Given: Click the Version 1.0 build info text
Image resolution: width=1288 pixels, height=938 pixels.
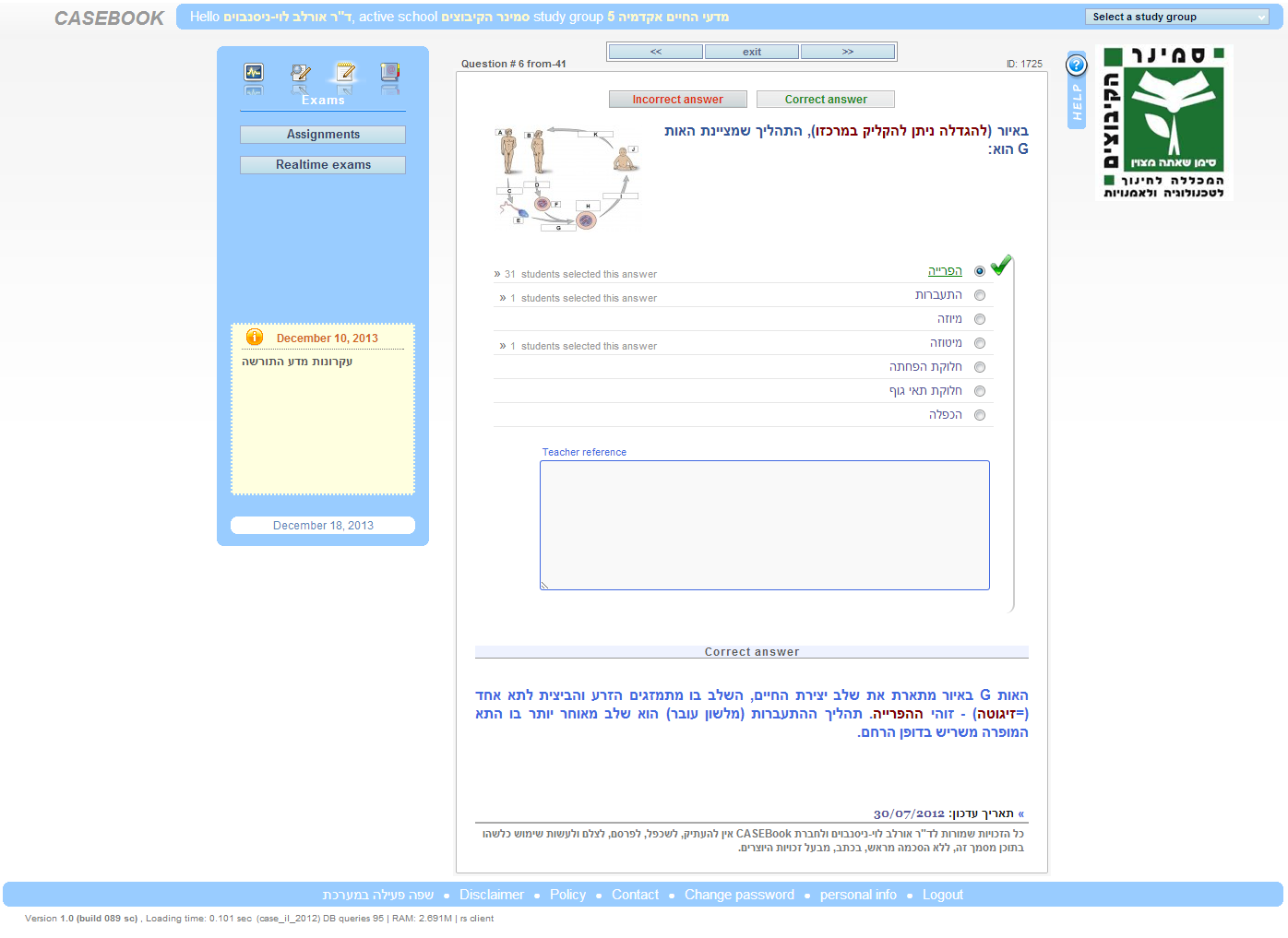Looking at the screenshot, I should pyautogui.click(x=259, y=919).
